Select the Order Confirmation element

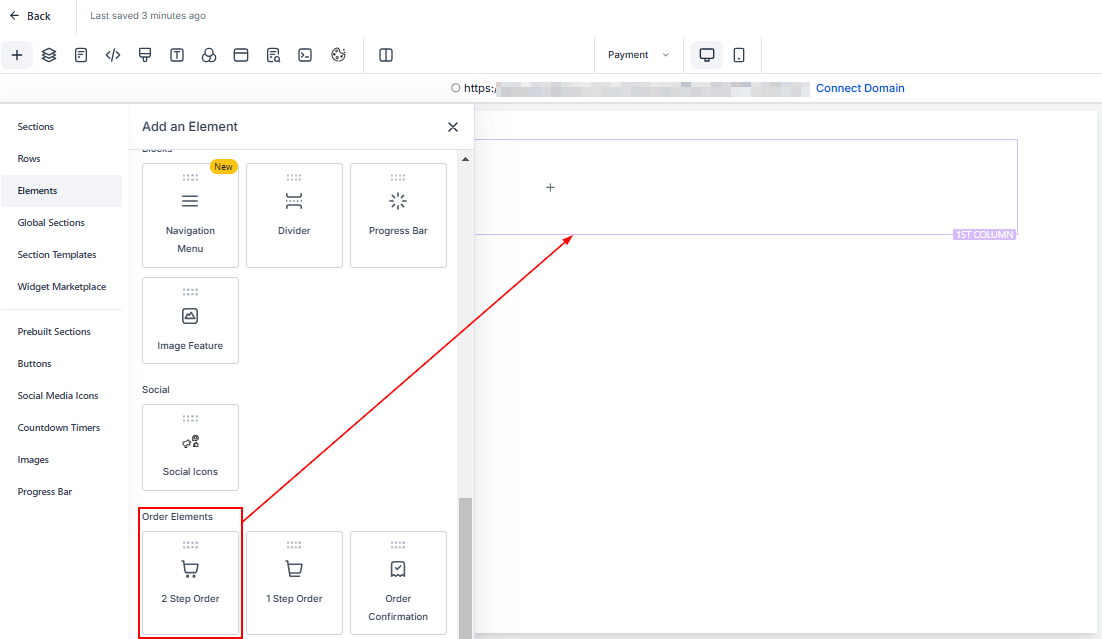pyautogui.click(x=398, y=583)
